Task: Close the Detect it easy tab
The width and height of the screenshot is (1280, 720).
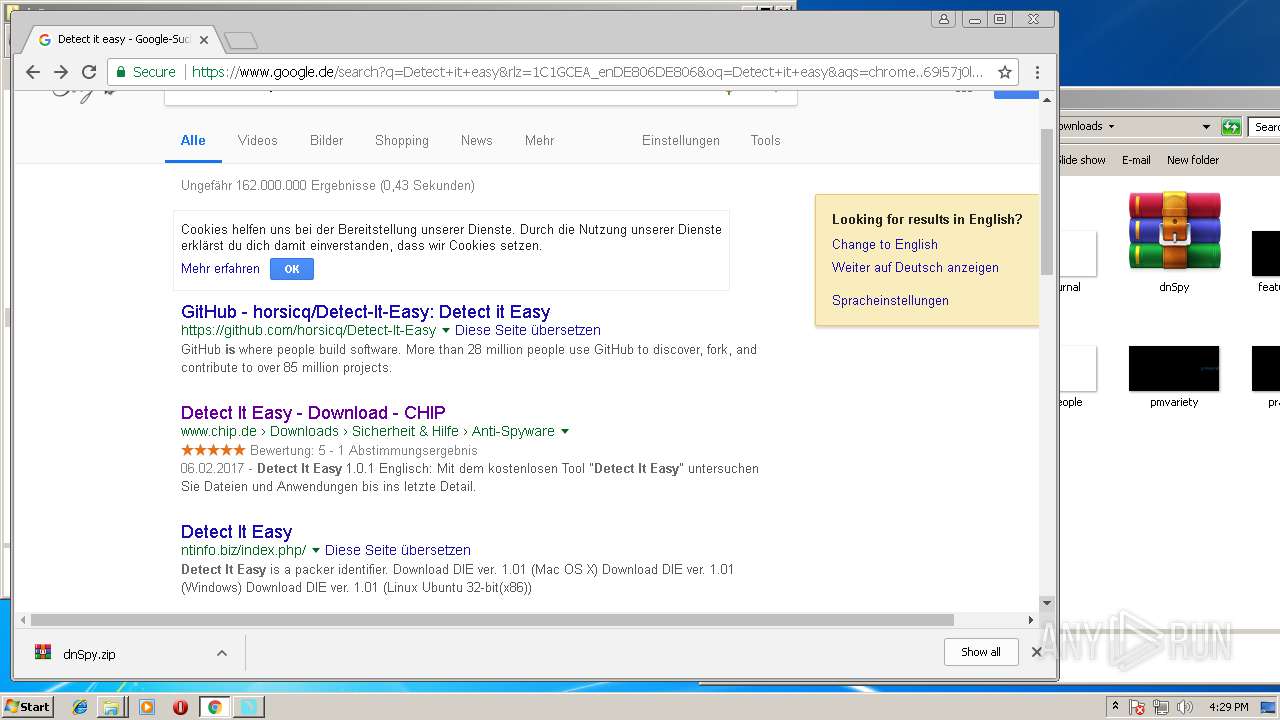Action: [204, 40]
